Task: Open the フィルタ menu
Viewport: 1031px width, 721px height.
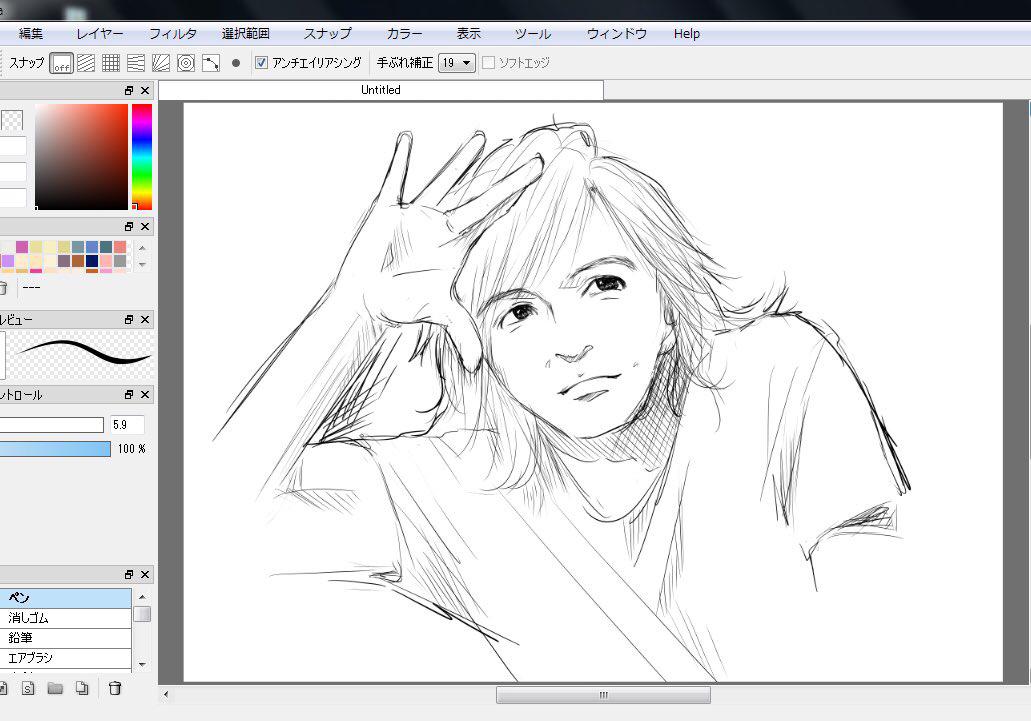Action: point(173,33)
